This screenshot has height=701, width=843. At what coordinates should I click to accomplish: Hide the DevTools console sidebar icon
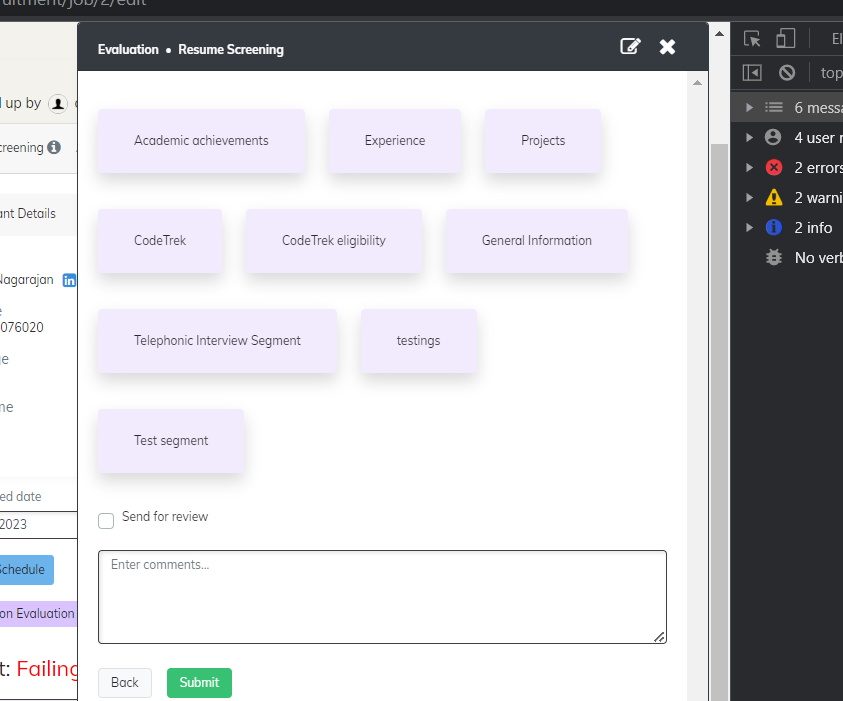pyautogui.click(x=752, y=73)
